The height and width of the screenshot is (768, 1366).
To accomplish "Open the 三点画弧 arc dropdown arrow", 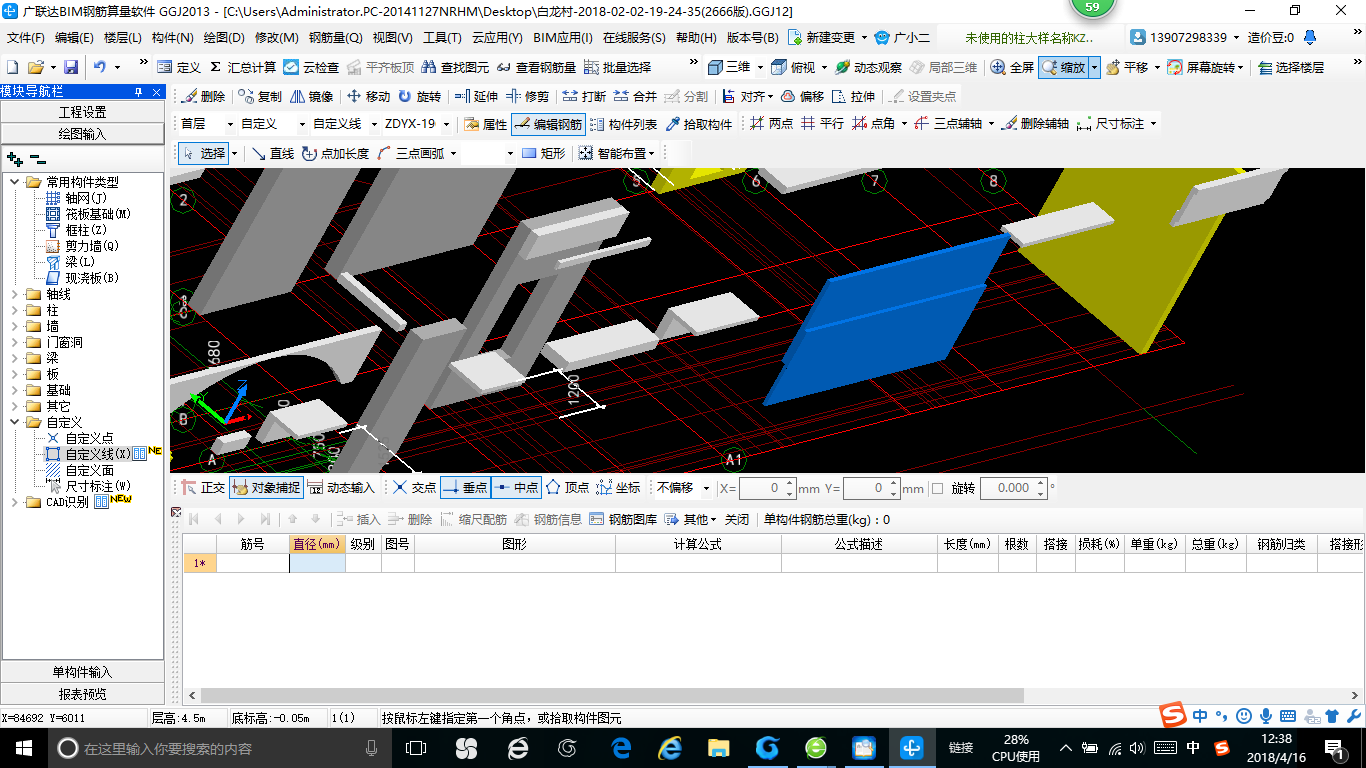I will click(453, 153).
